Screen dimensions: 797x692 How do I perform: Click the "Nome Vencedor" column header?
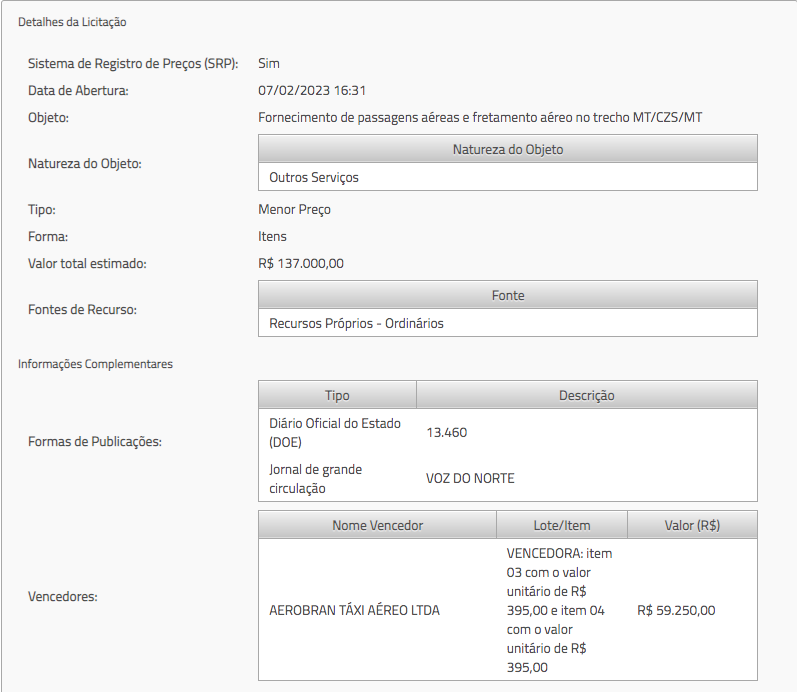point(377,525)
